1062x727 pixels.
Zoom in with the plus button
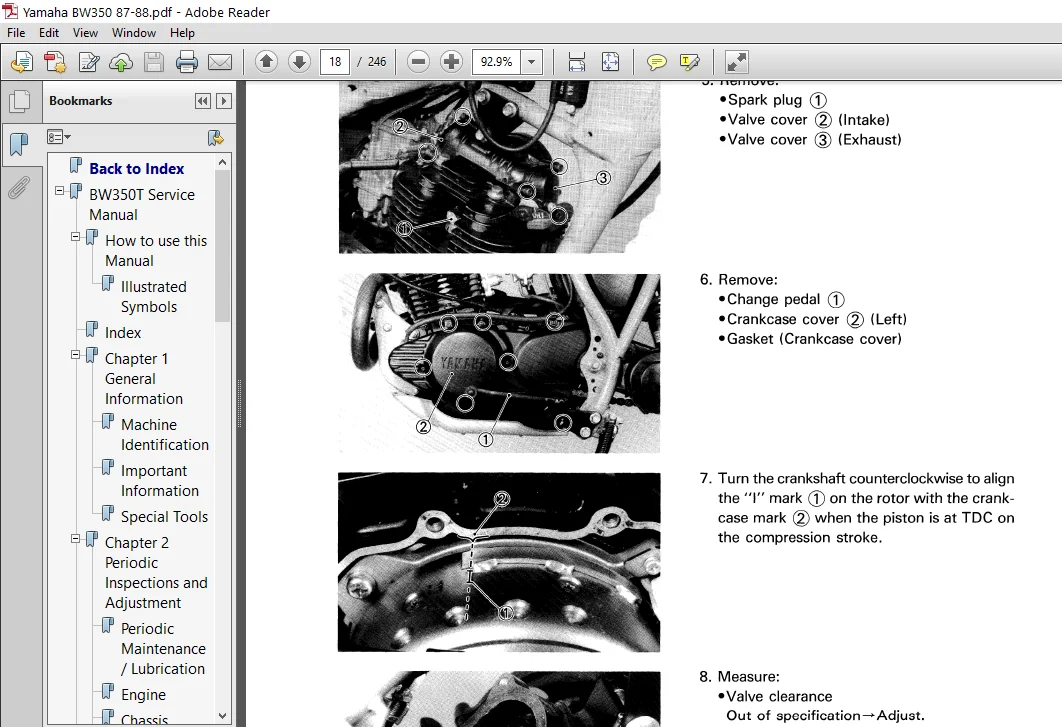point(451,62)
